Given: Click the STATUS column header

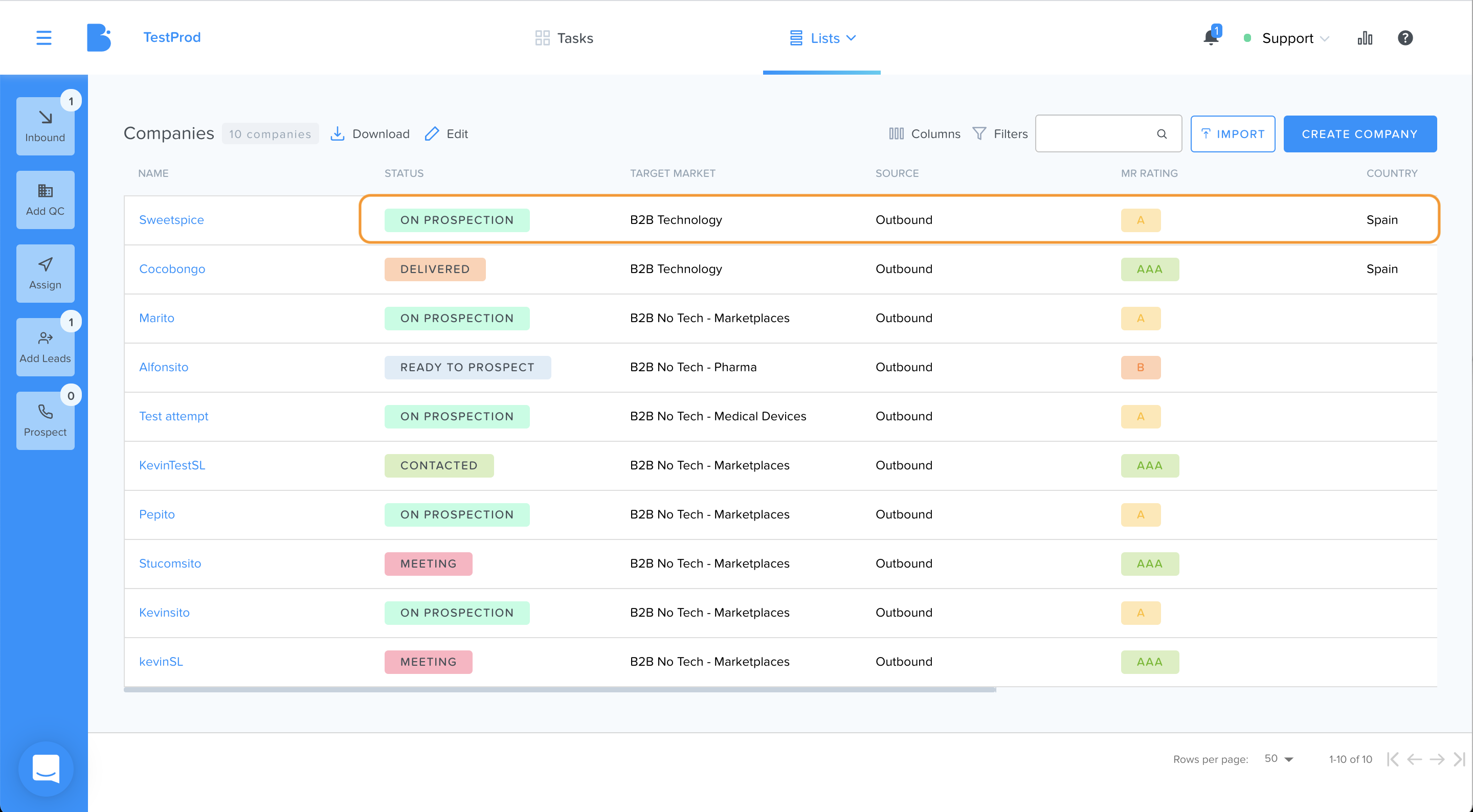Looking at the screenshot, I should [x=404, y=173].
